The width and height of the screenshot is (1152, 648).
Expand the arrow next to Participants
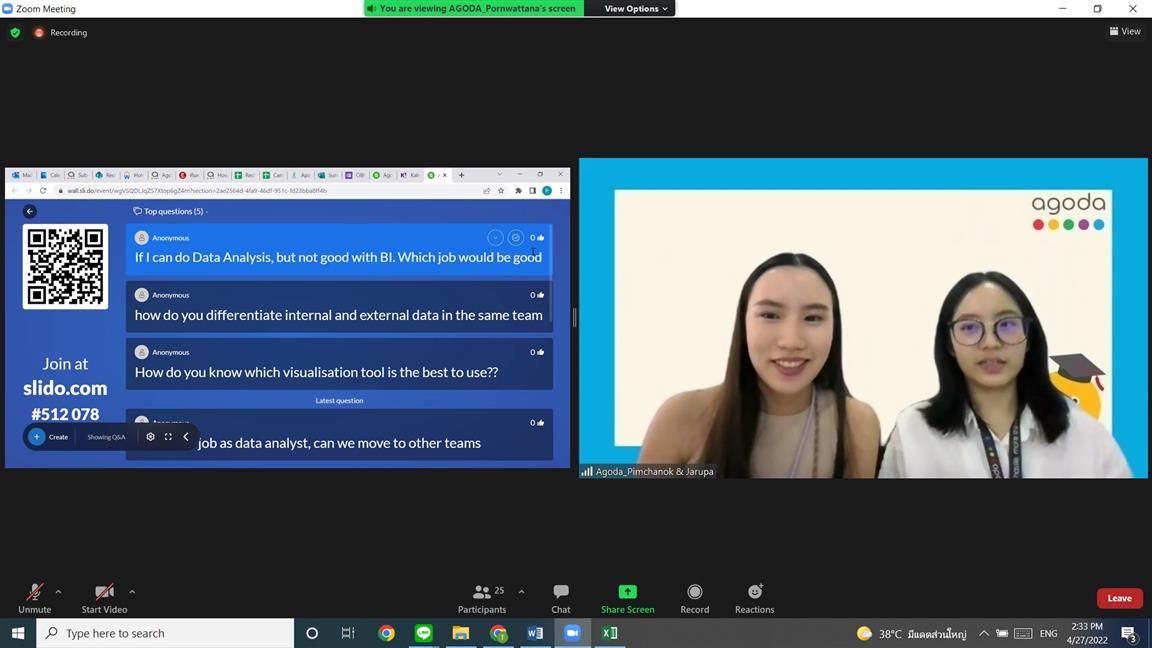tap(521, 592)
